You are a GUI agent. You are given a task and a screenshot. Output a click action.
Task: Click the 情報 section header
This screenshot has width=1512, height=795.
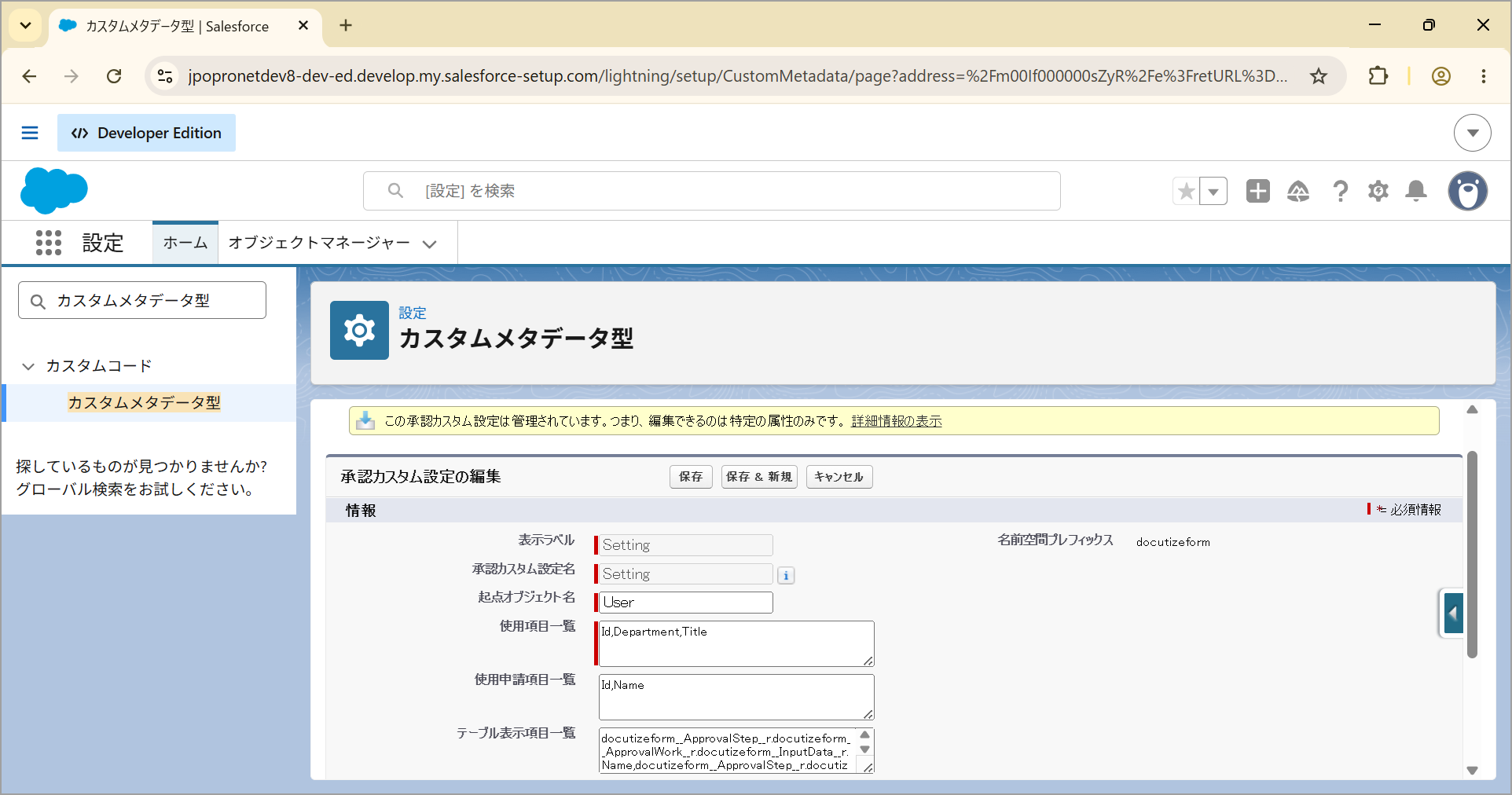(x=361, y=511)
